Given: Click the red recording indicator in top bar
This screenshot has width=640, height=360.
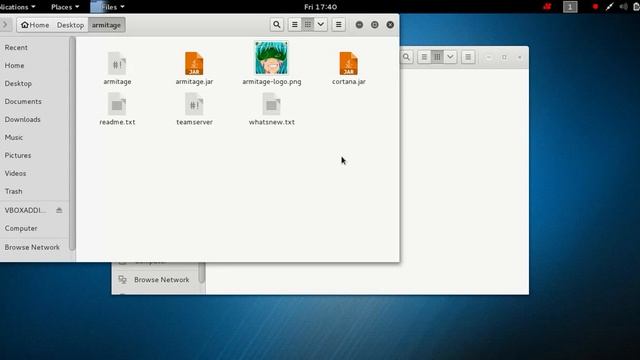Looking at the screenshot, I should click(x=595, y=7).
